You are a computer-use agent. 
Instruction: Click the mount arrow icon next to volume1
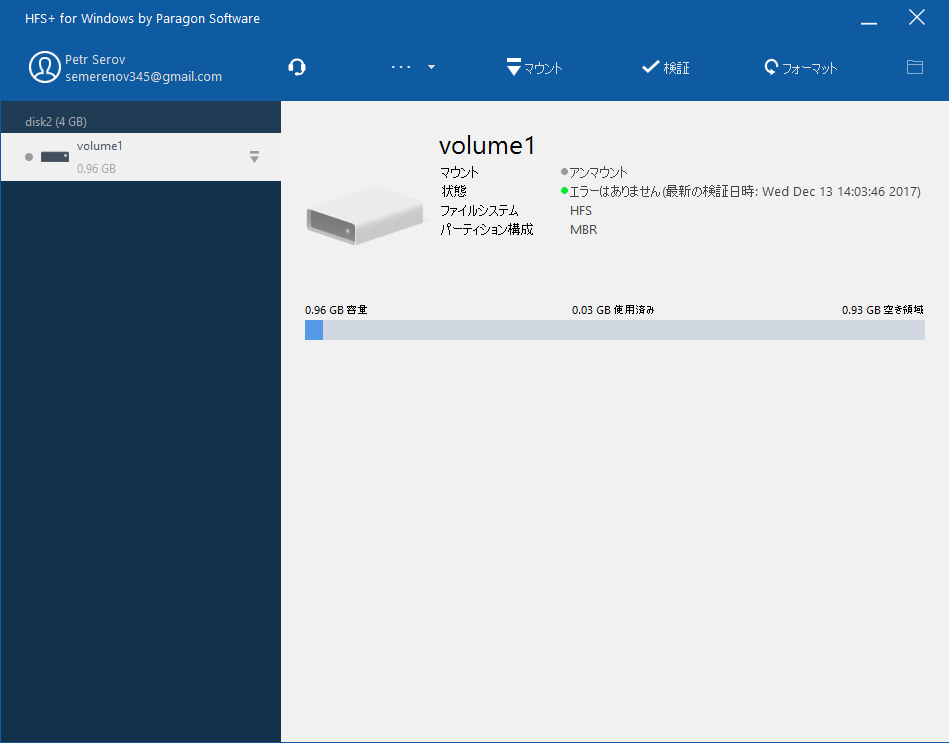coord(254,157)
